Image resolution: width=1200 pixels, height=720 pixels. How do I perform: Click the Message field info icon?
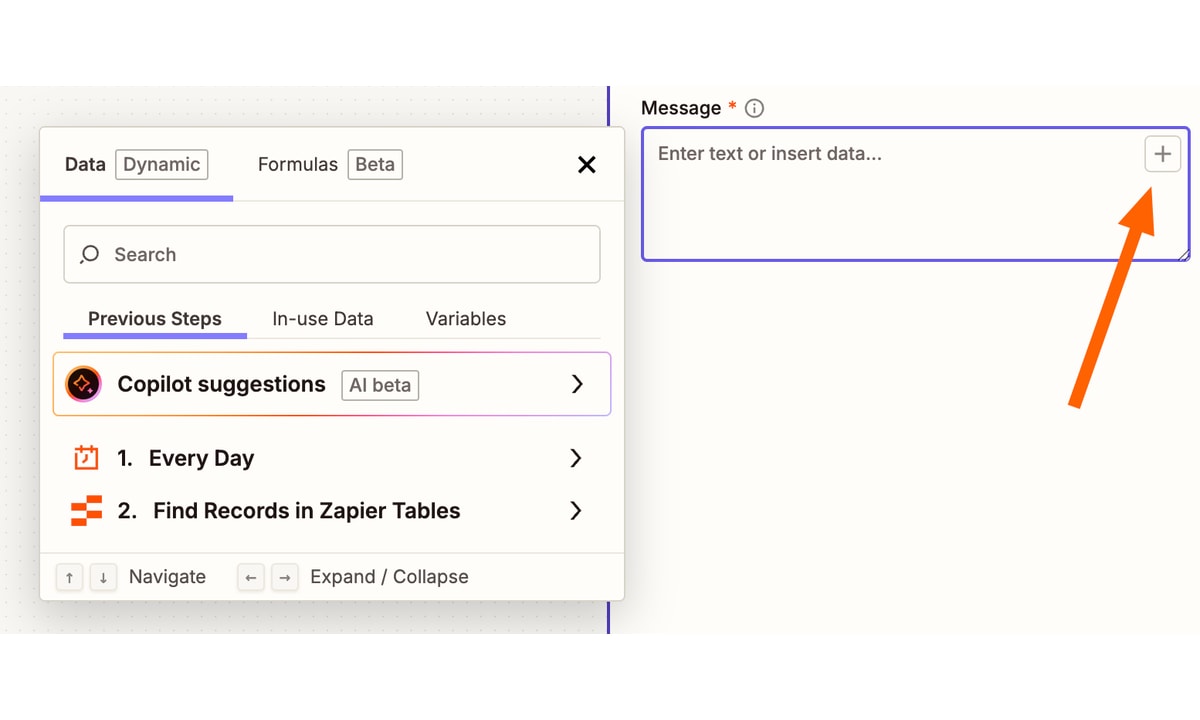tap(755, 108)
